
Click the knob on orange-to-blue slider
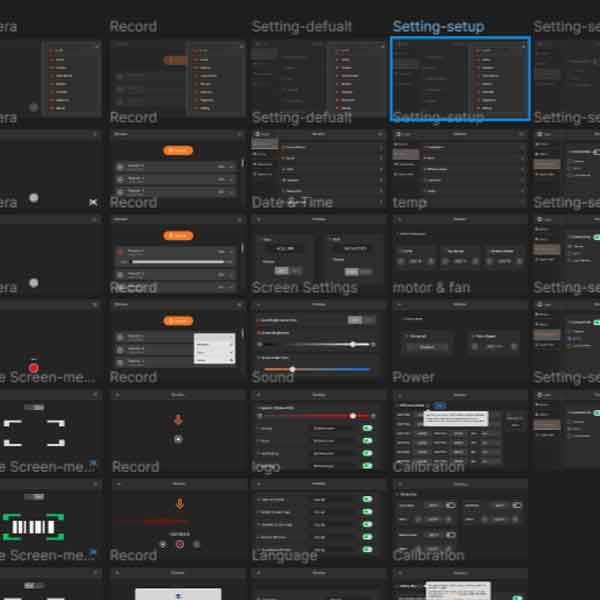pyautogui.click(x=292, y=369)
